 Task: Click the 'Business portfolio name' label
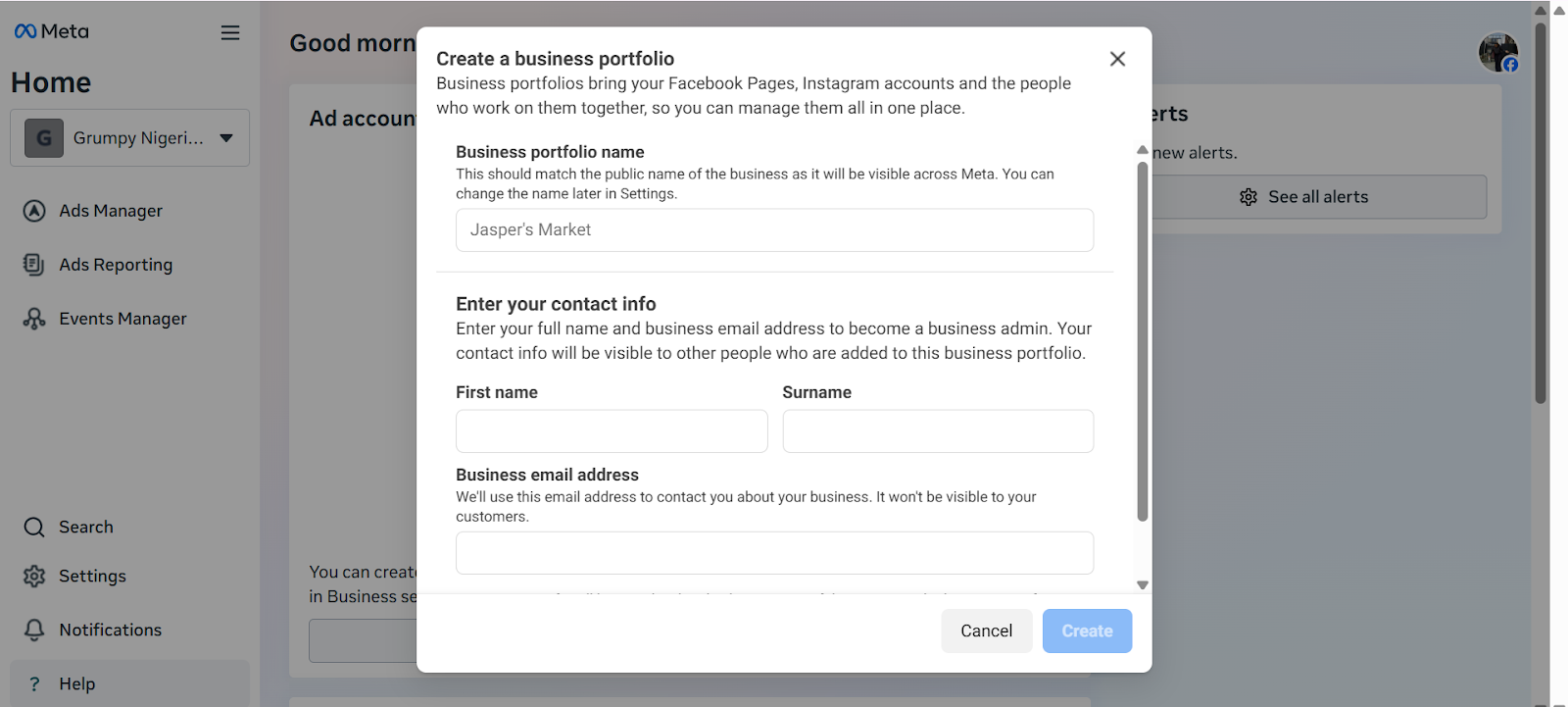(550, 152)
